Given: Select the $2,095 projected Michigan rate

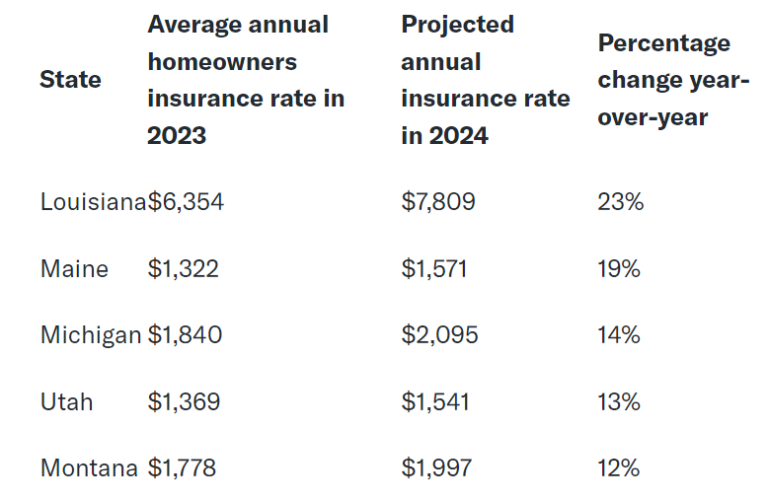Looking at the screenshot, I should pyautogui.click(x=439, y=335).
